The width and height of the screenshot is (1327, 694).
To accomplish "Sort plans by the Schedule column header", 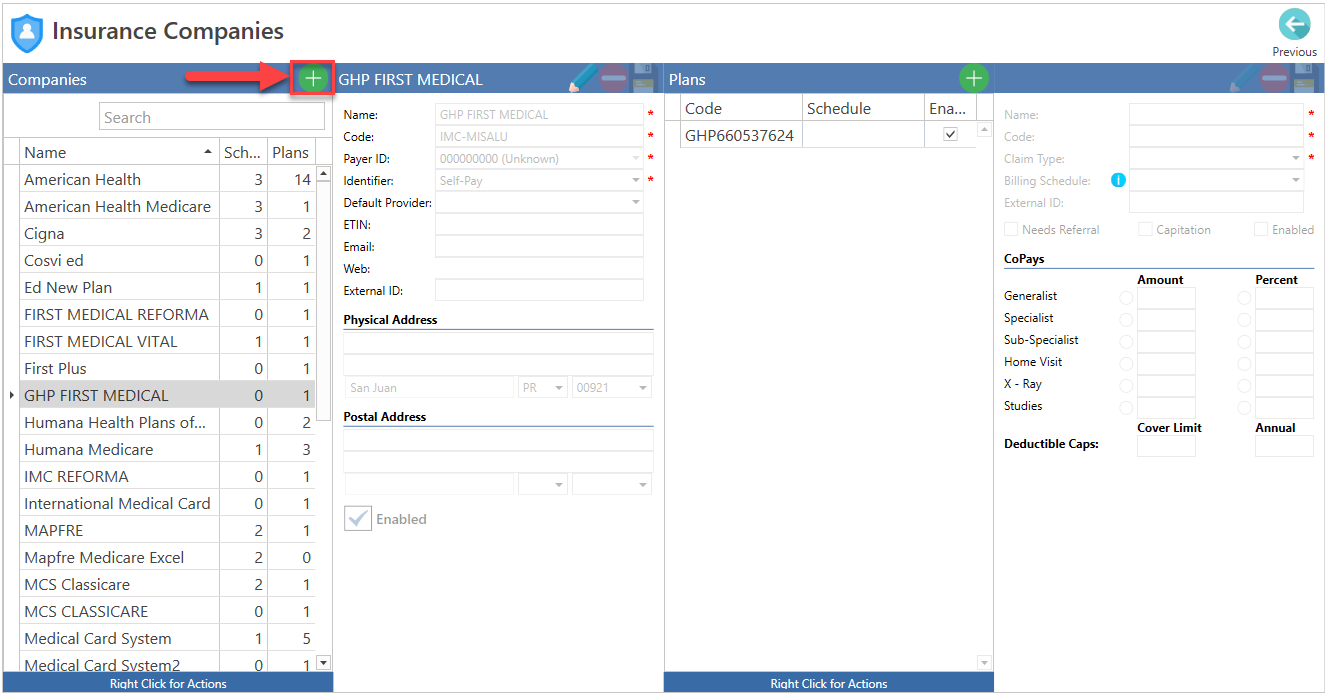I will (x=864, y=108).
